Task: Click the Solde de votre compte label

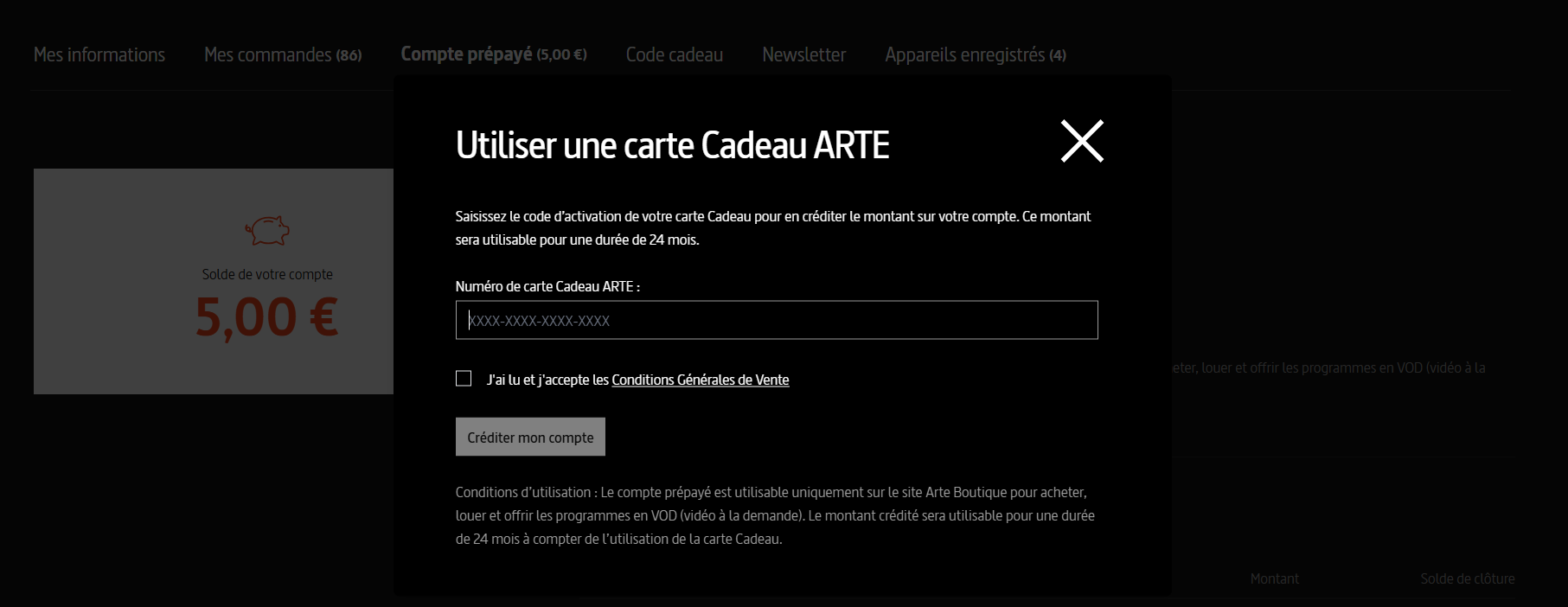Action: [x=267, y=274]
